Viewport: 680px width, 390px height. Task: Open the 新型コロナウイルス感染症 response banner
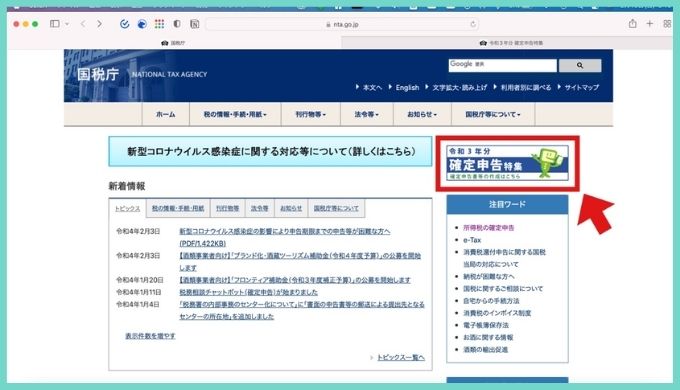270,151
